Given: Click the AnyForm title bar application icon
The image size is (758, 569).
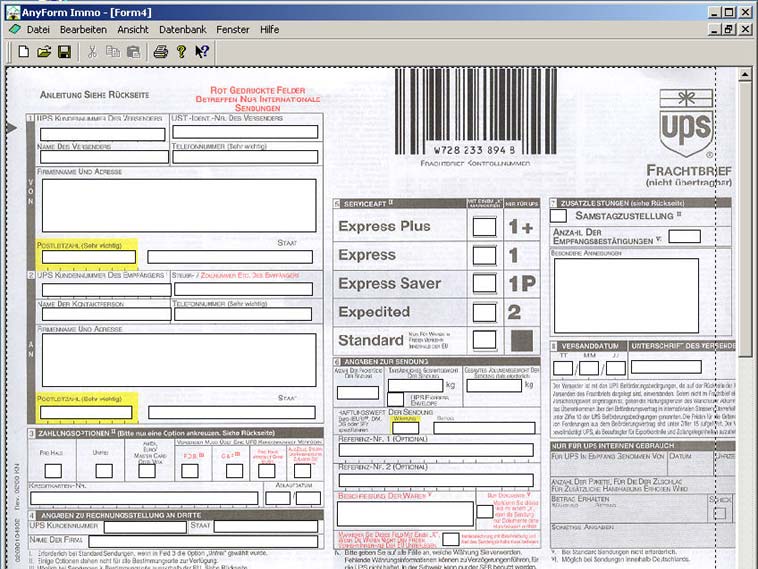Looking at the screenshot, I should point(13,12).
